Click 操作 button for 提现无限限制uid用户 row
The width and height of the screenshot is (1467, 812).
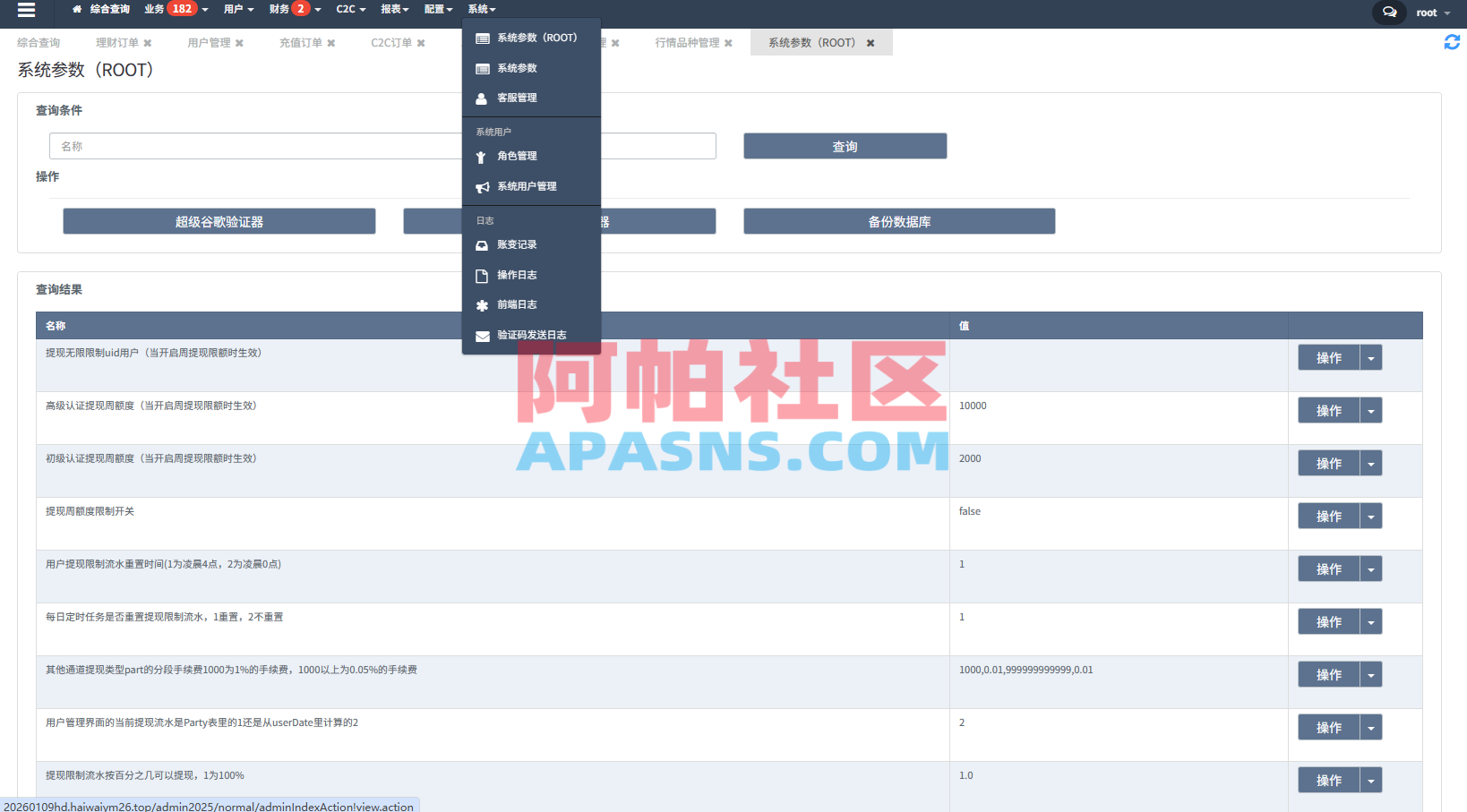(1329, 357)
